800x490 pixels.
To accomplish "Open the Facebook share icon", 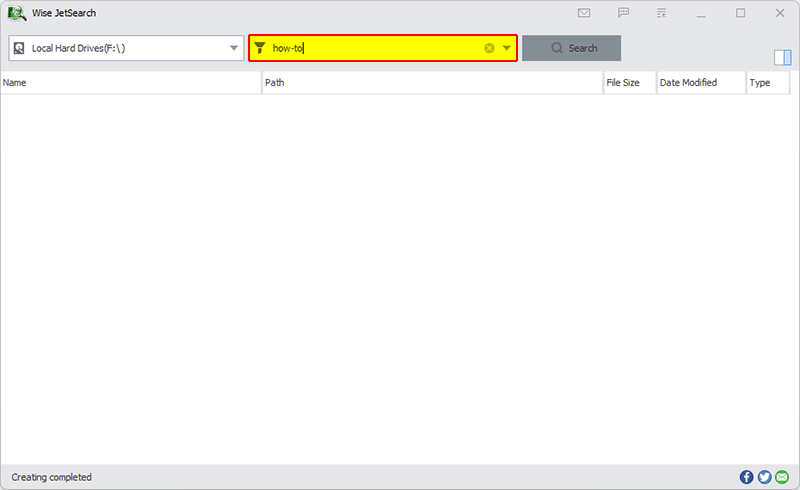I will (x=746, y=477).
